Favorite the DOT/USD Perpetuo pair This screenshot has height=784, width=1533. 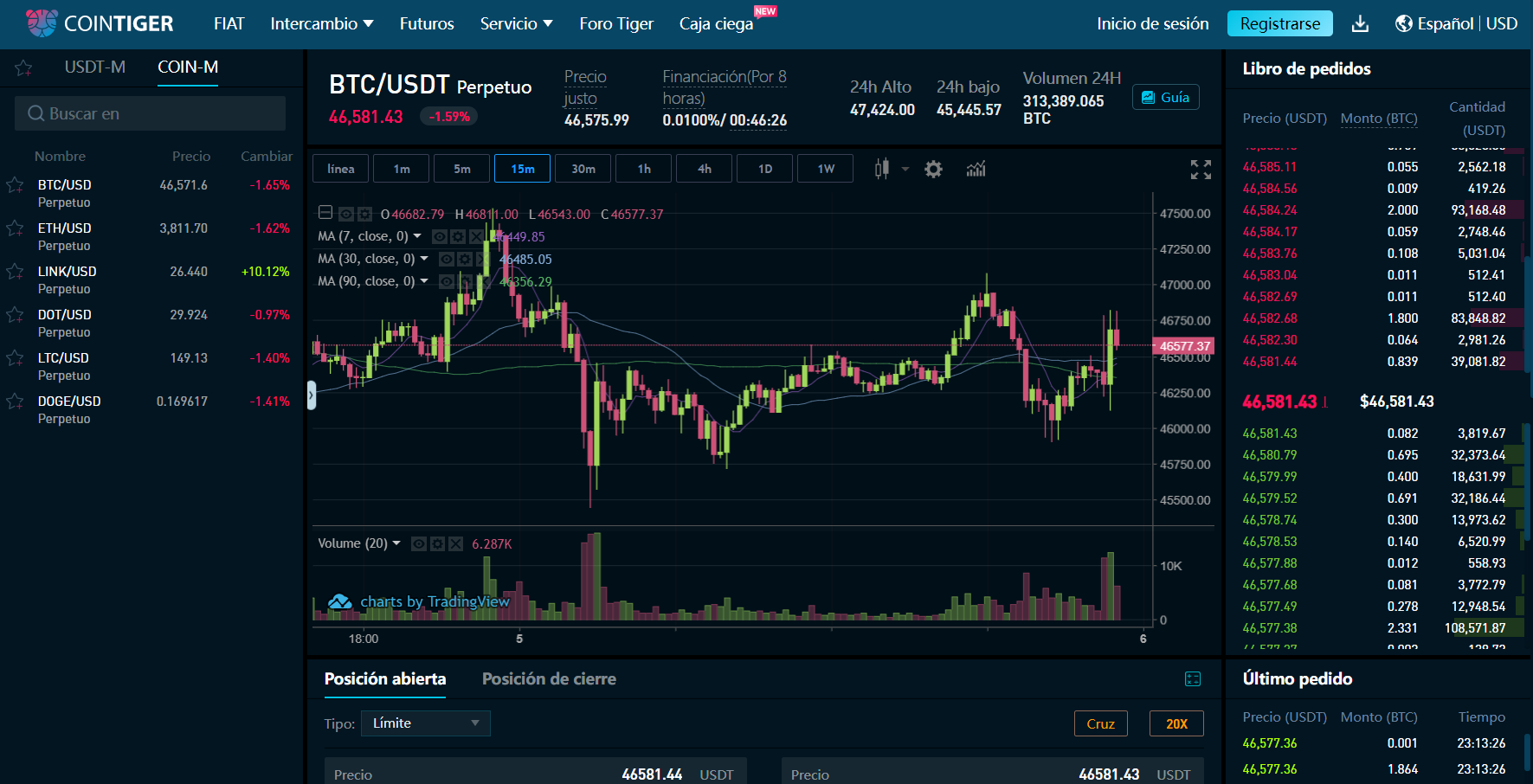[15, 315]
